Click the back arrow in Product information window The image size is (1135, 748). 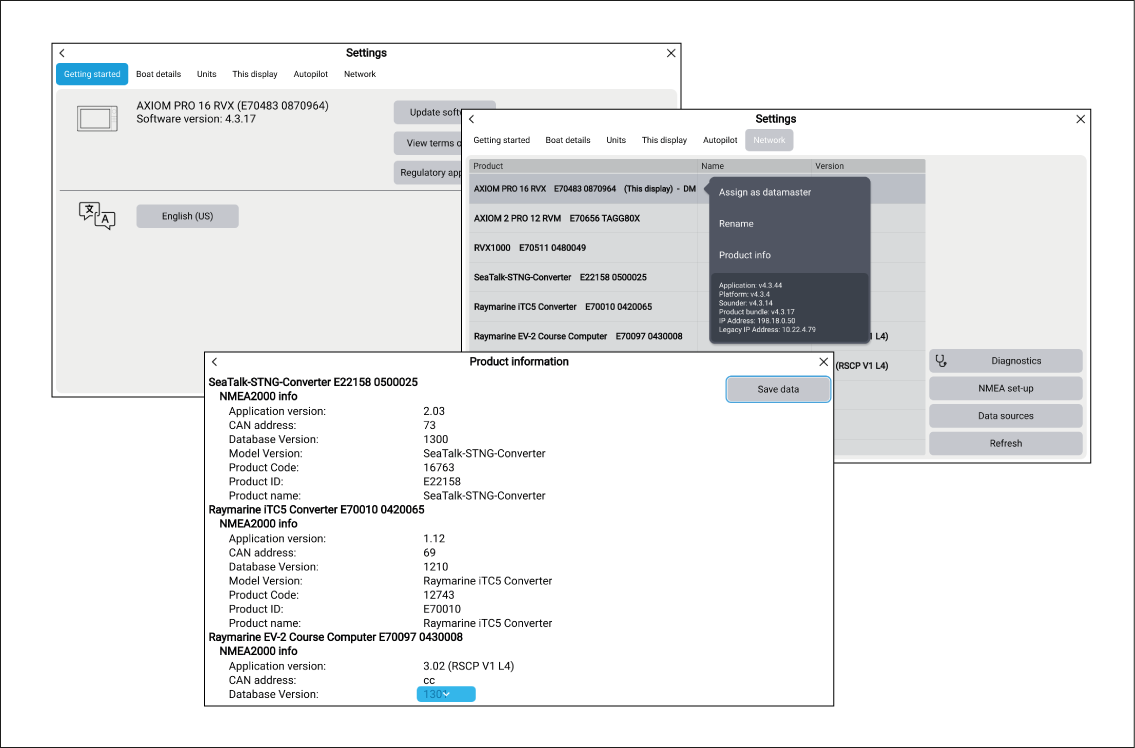coord(214,362)
